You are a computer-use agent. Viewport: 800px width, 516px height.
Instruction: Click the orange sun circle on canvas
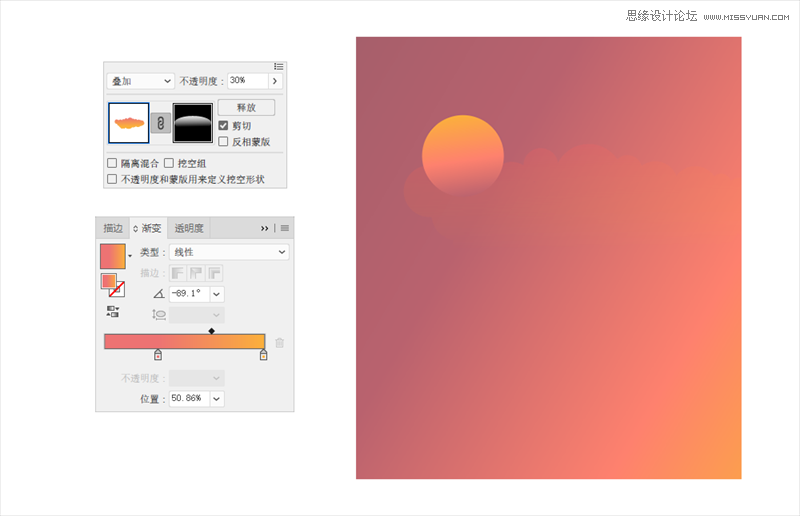click(463, 155)
